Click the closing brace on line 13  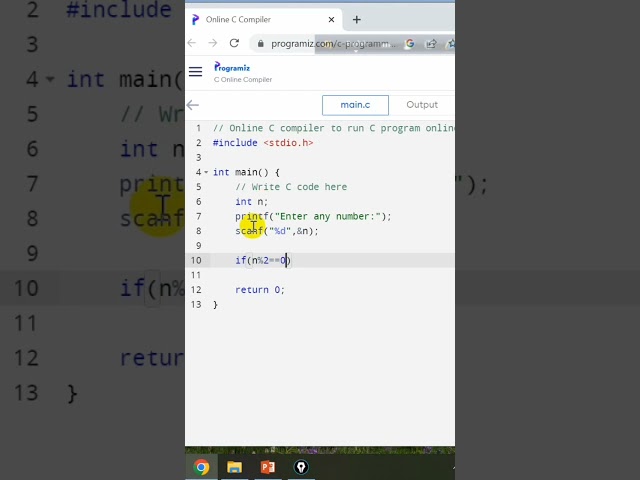[216, 304]
